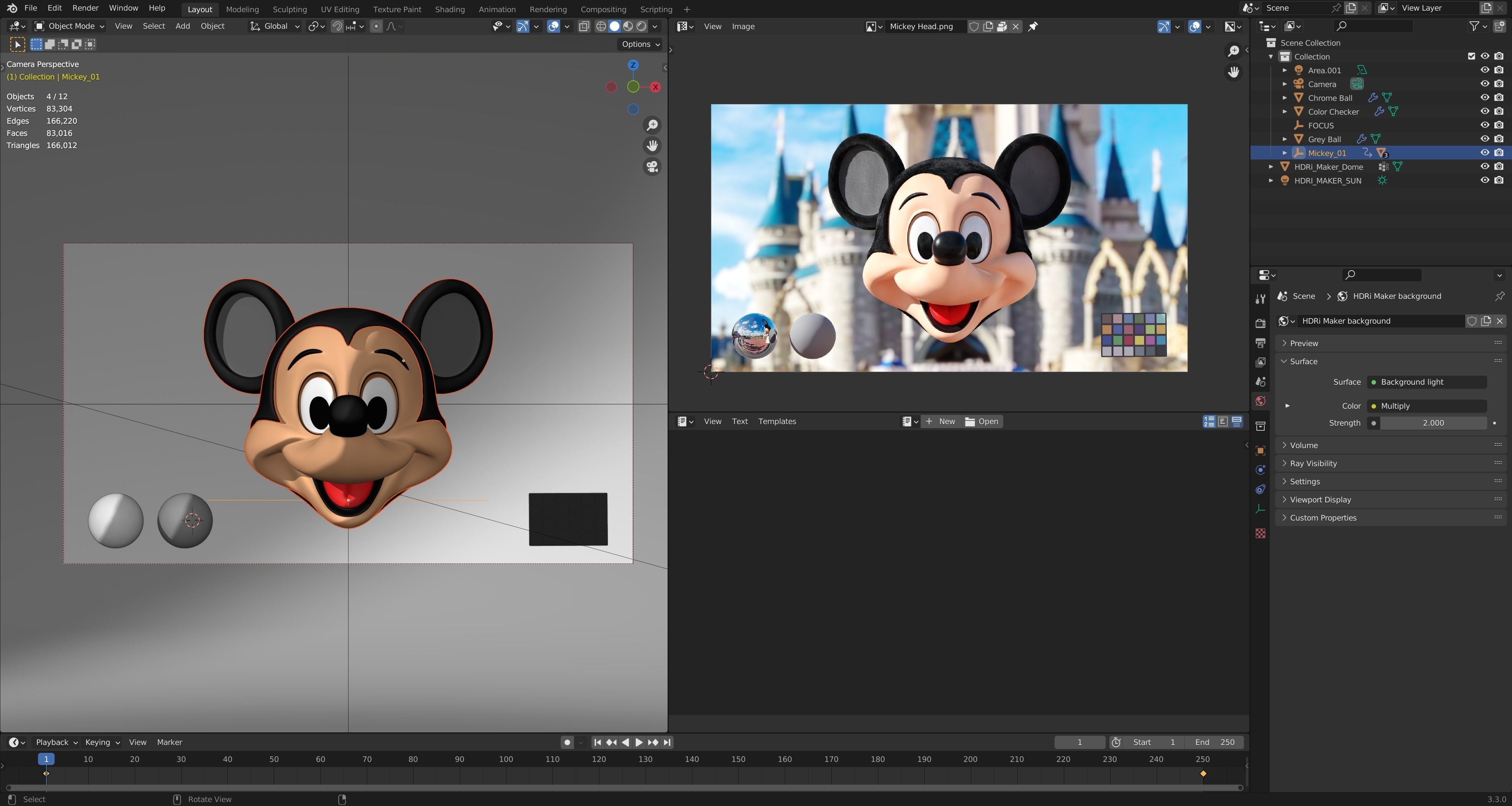Click zoom icon in image editor
Image resolution: width=1512 pixels, height=806 pixels.
pos(1233,51)
